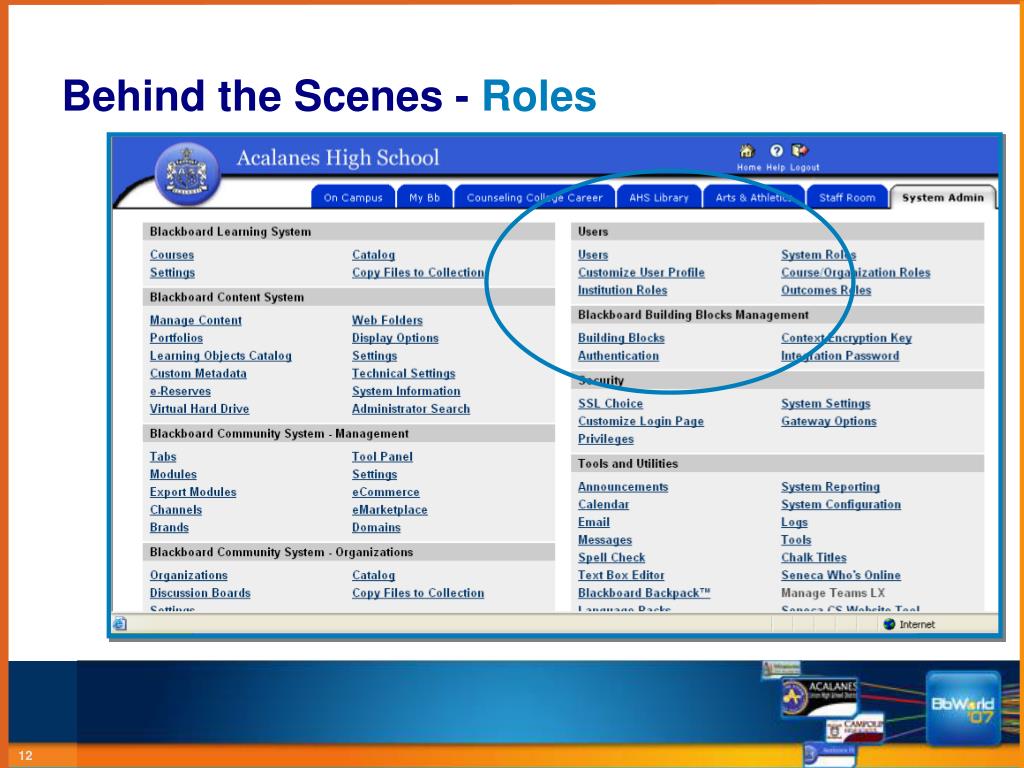Open the Modules link
Image resolution: width=1024 pixels, height=768 pixels.
click(x=173, y=474)
